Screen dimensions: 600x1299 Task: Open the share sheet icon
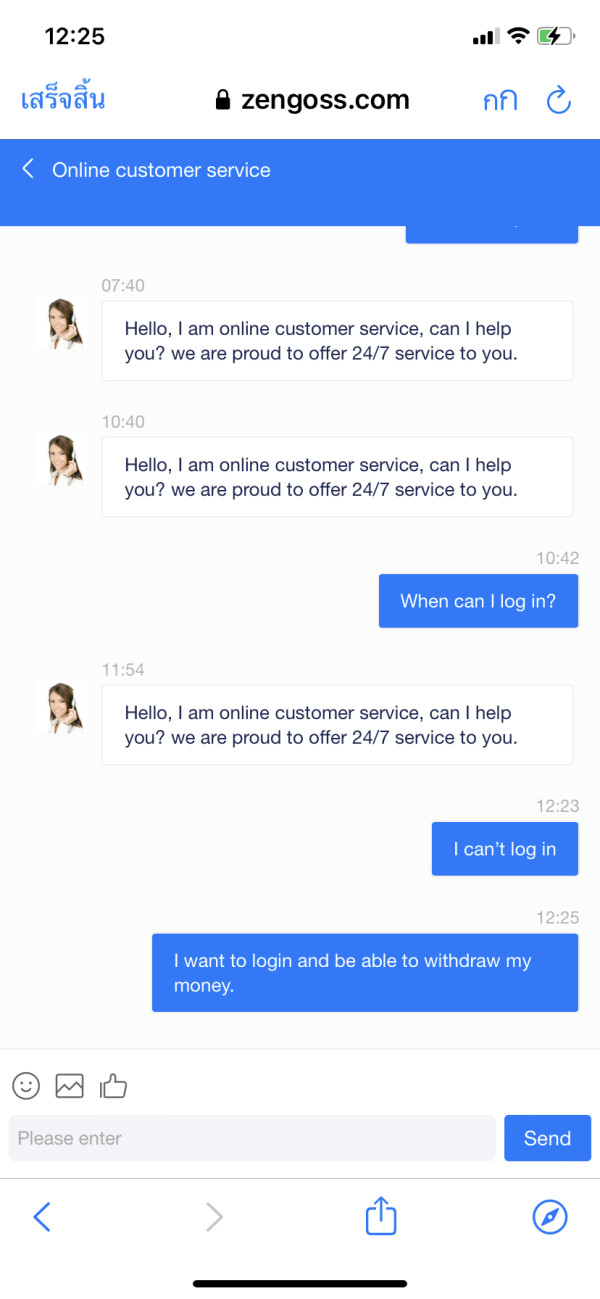click(381, 1217)
